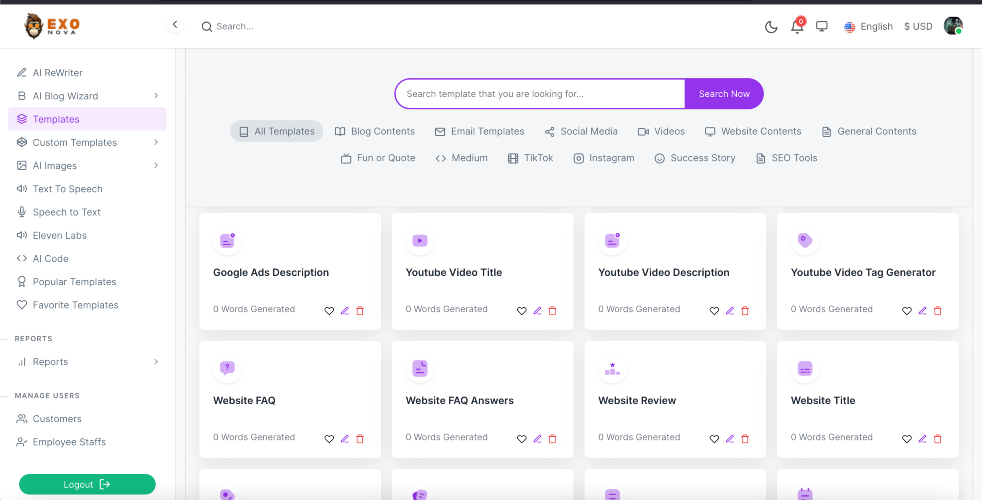Expand Custom Templates submenu arrow
Screen dimensions: 982x500
(x=156, y=142)
